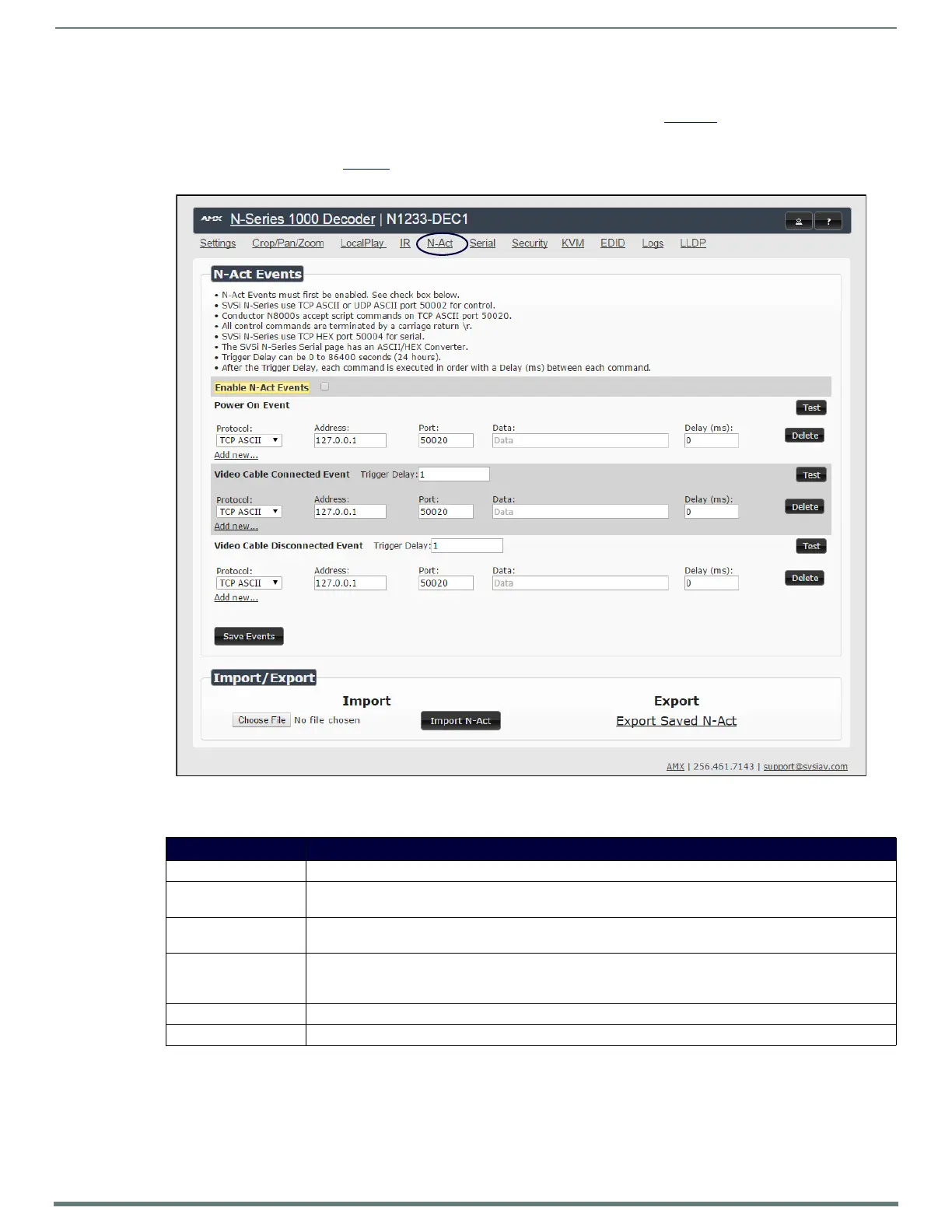This screenshot has width=952, height=1232.
Task: Focus Power On Event Address field
Action: pyautogui.click(x=350, y=440)
